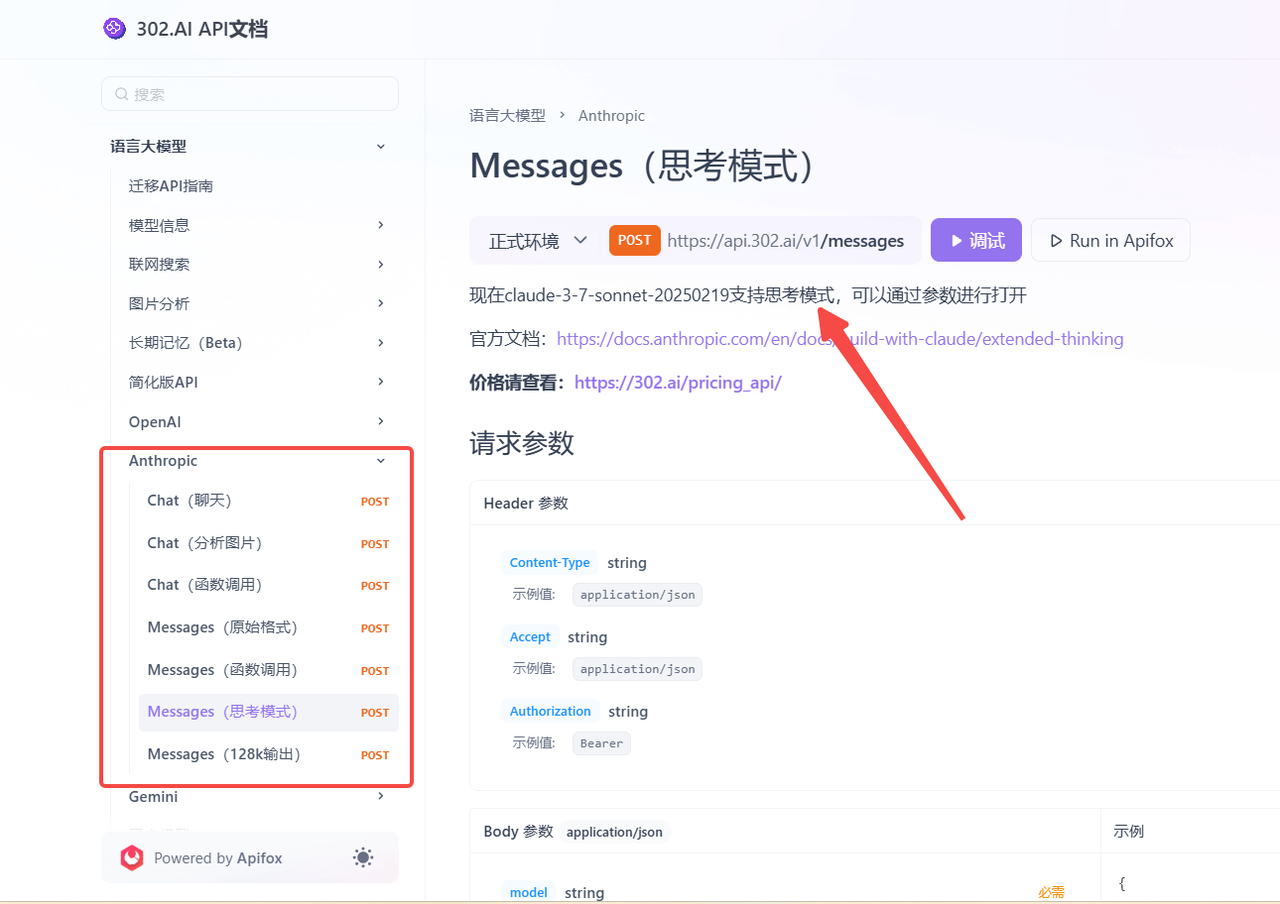
Task: Click the 示例 column header
Action: [1129, 832]
